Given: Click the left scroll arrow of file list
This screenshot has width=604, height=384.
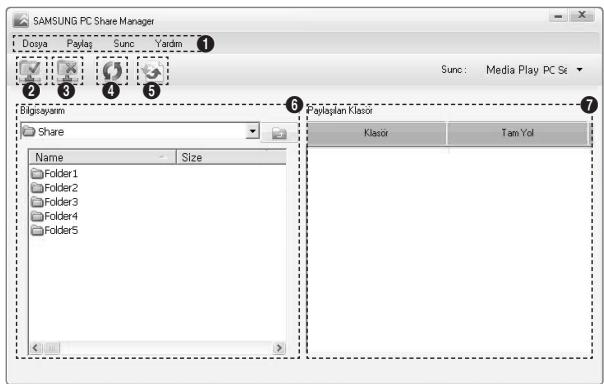Looking at the screenshot, I should point(36,348).
